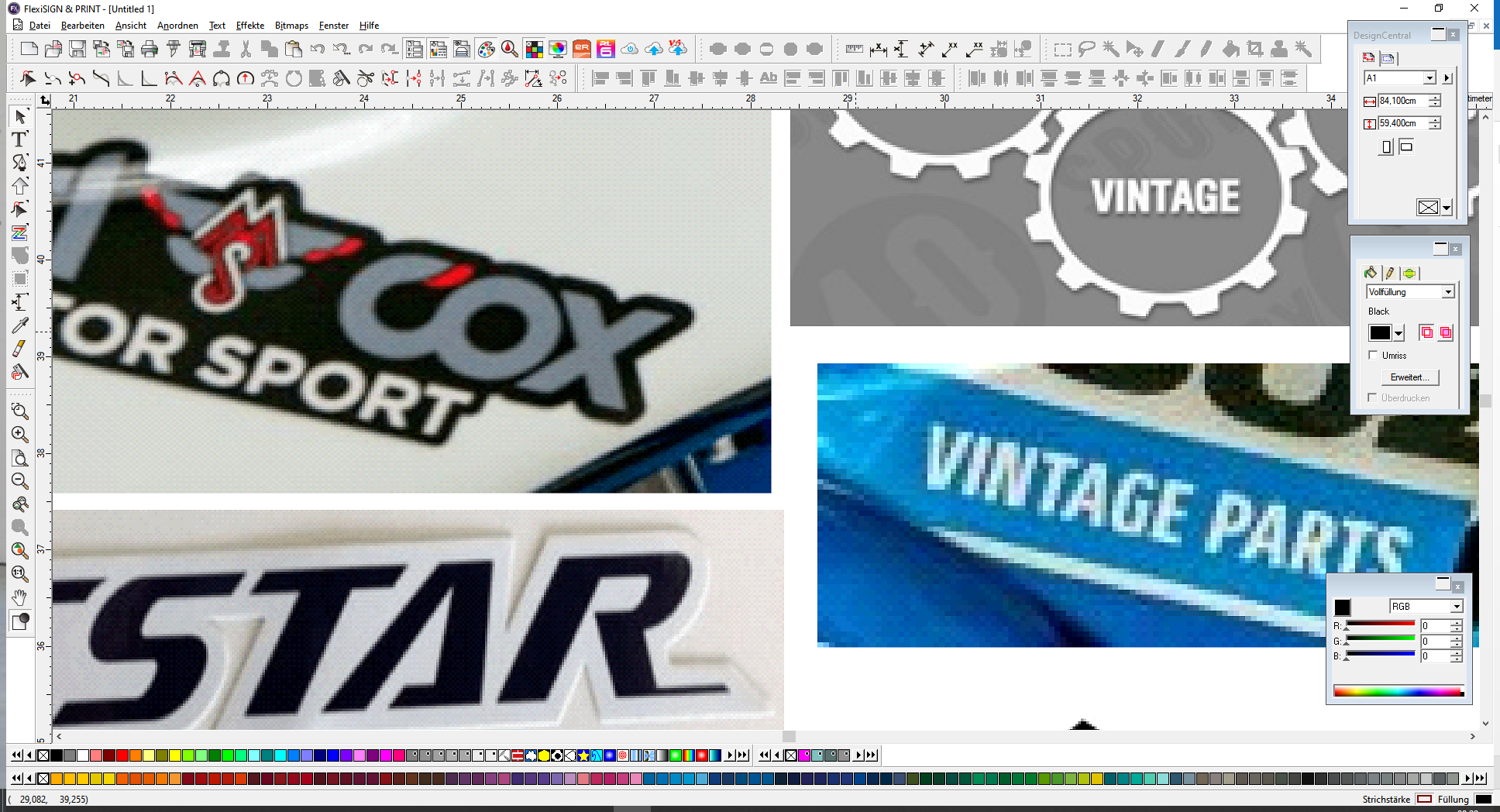1500x812 pixels.
Task: Click the black fill color swatch
Action: coord(1380,333)
